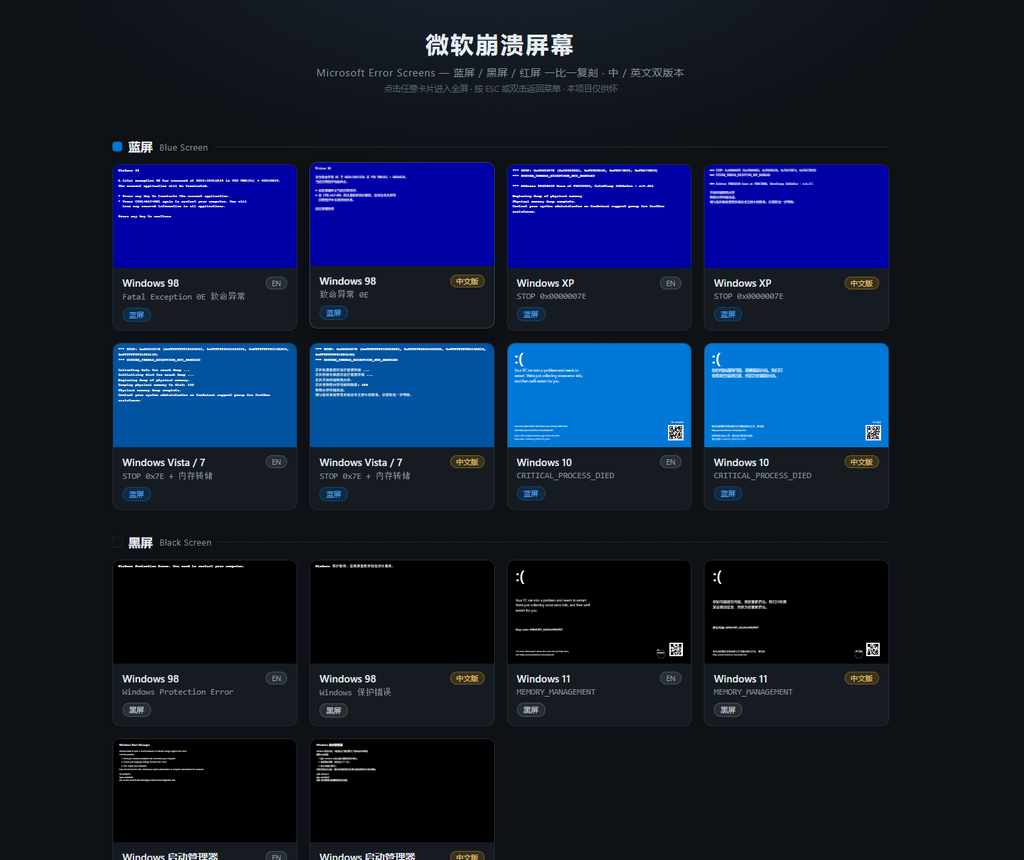The width and height of the screenshot is (1024, 860).
Task: Open the Windows Protection Error black screen preview
Action: tap(204, 612)
